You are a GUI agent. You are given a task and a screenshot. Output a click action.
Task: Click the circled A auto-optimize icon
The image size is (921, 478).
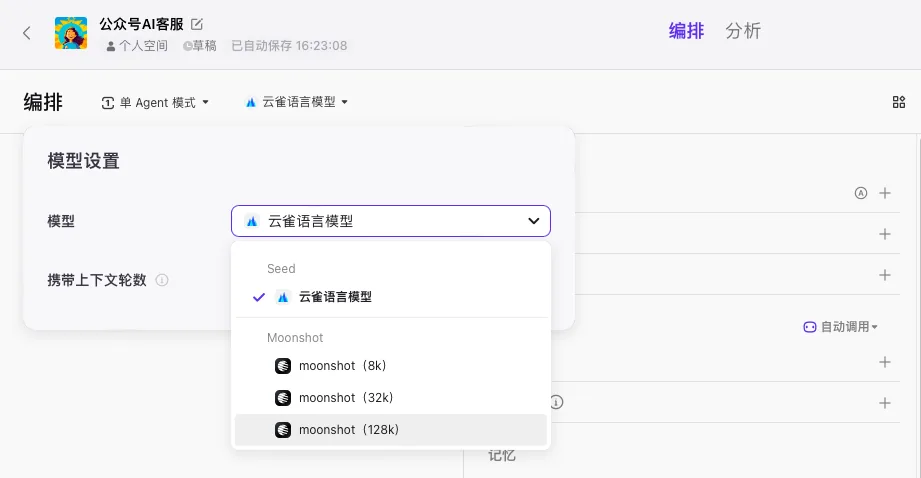861,193
